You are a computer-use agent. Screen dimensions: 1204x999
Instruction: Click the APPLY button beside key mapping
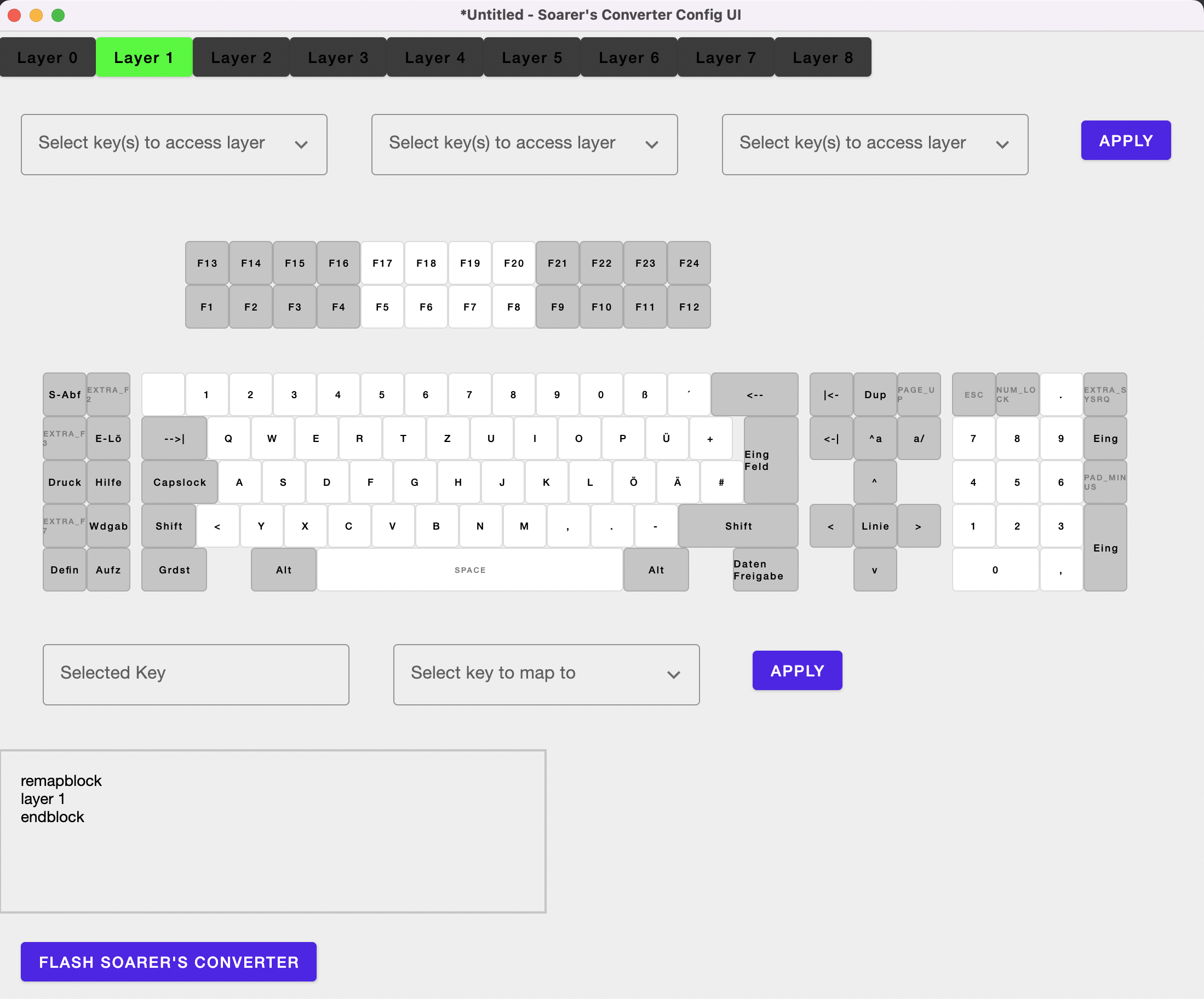click(x=797, y=670)
